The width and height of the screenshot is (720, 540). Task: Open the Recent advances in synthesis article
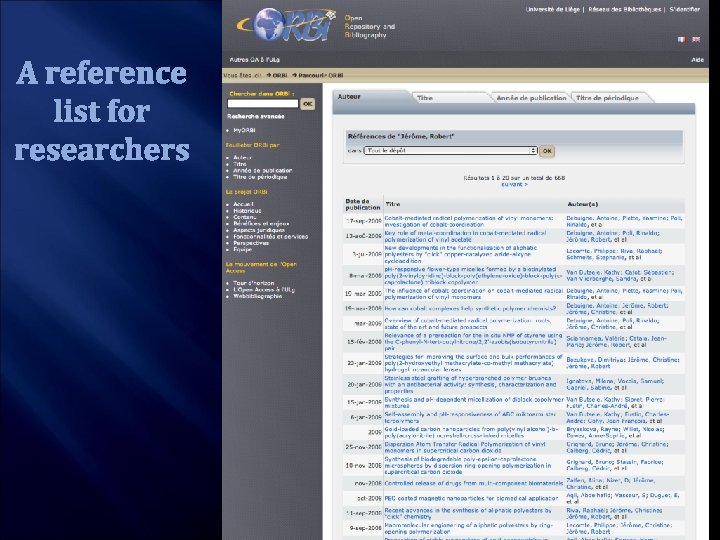point(468,513)
